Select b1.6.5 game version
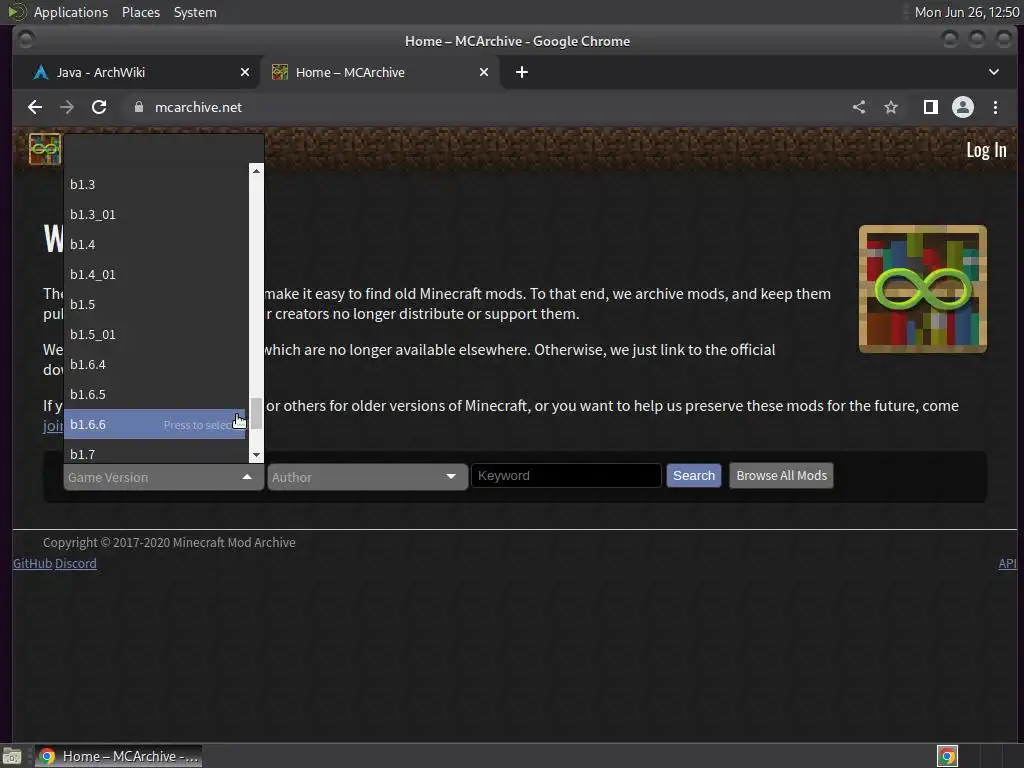The height and width of the screenshot is (768, 1024). pos(155,394)
